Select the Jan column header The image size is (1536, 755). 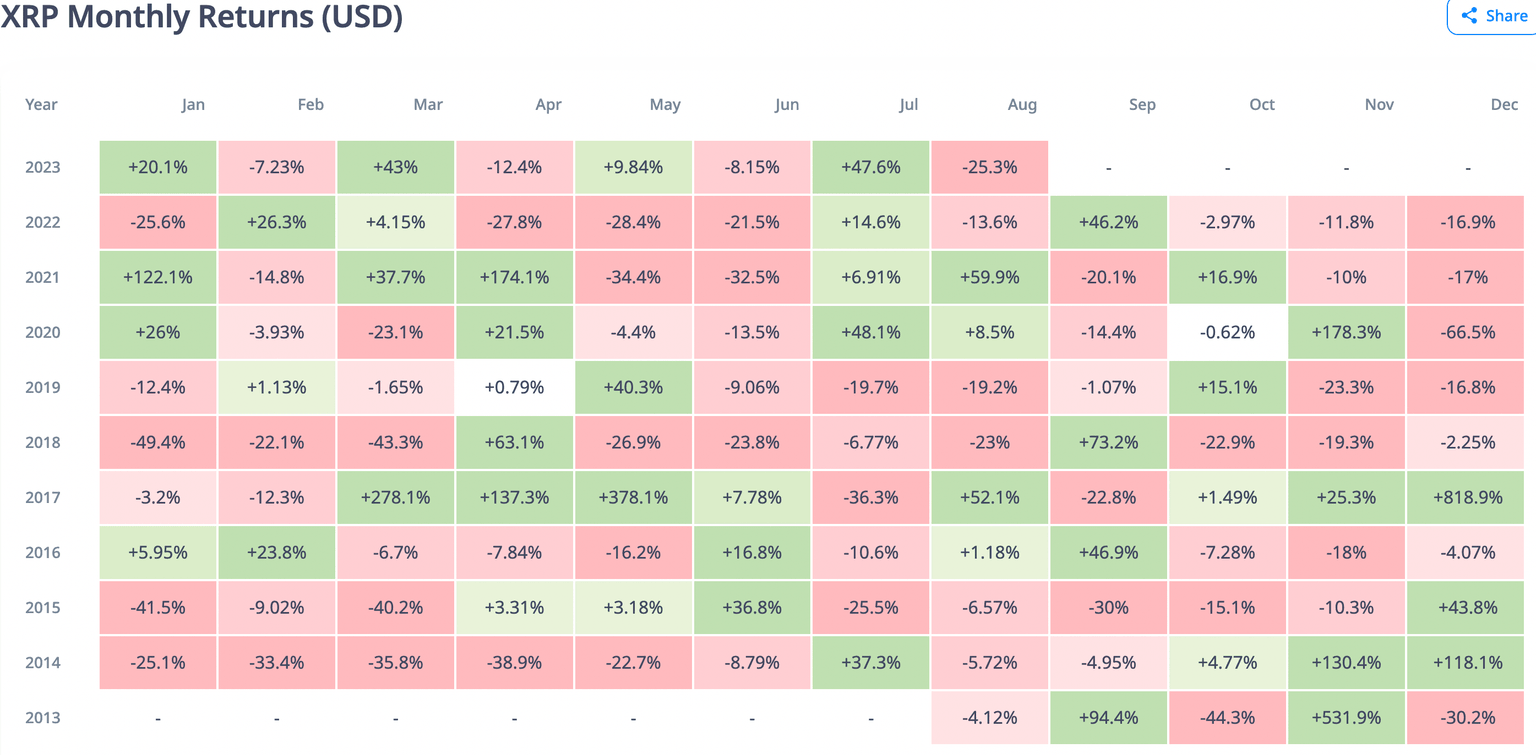point(193,104)
